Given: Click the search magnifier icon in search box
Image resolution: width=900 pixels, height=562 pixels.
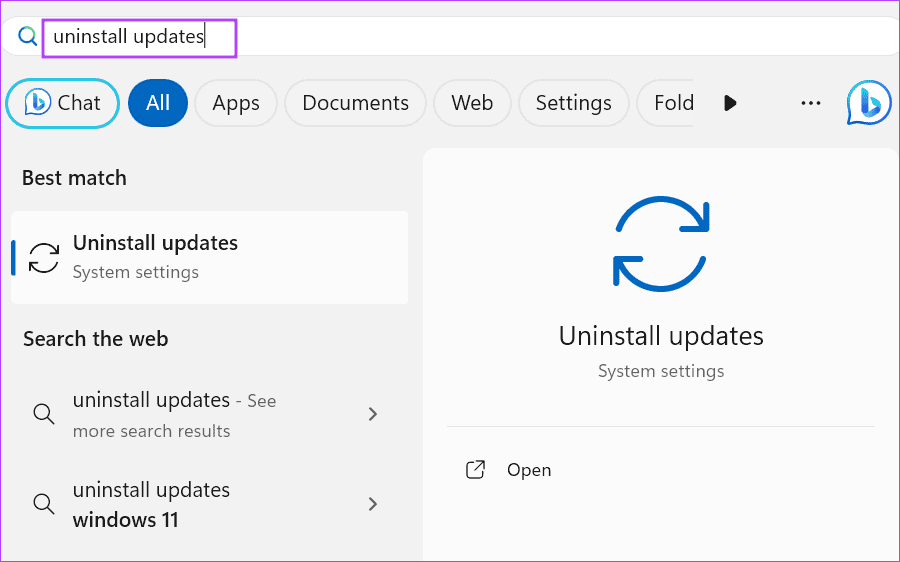Looking at the screenshot, I should [x=27, y=37].
